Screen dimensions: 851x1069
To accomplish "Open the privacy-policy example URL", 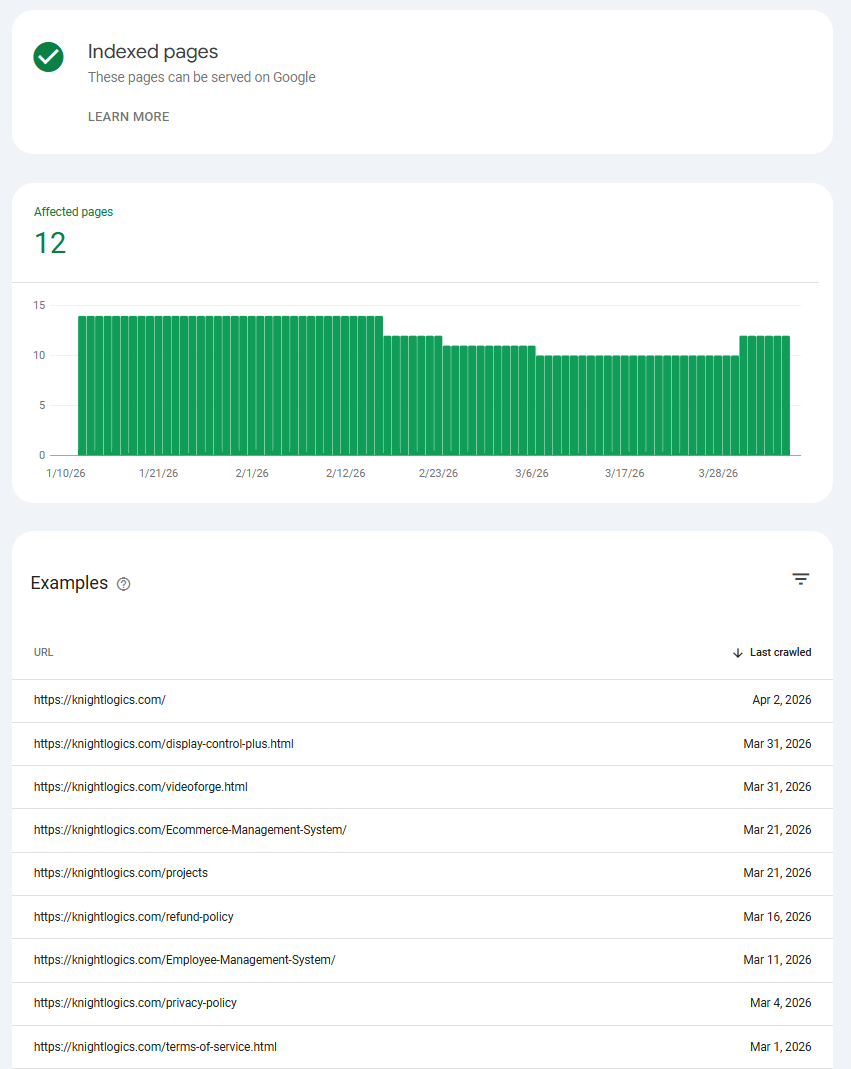I will tap(135, 1002).
